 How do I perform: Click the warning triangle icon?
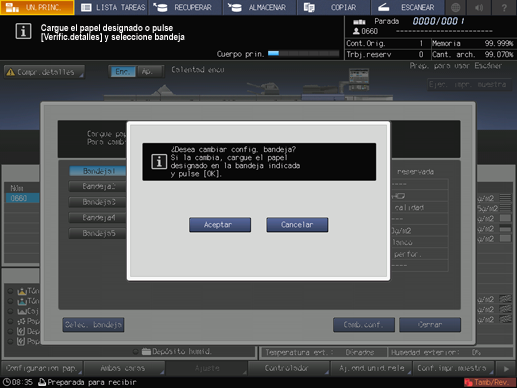pos(11,72)
